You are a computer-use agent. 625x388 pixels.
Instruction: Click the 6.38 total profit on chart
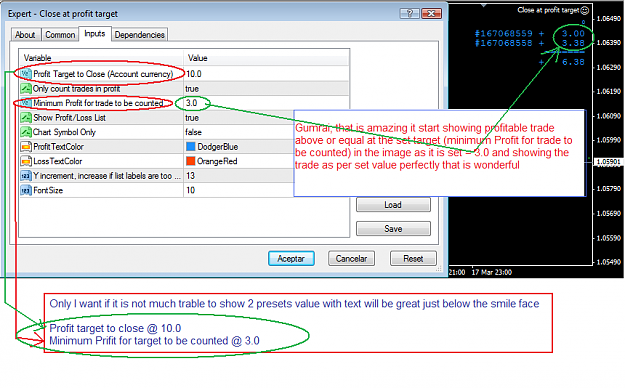(x=573, y=62)
